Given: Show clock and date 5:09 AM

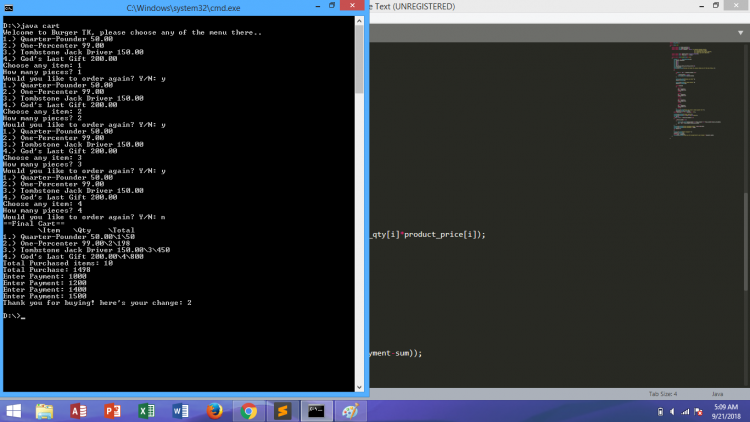Looking at the screenshot, I should point(726,411).
